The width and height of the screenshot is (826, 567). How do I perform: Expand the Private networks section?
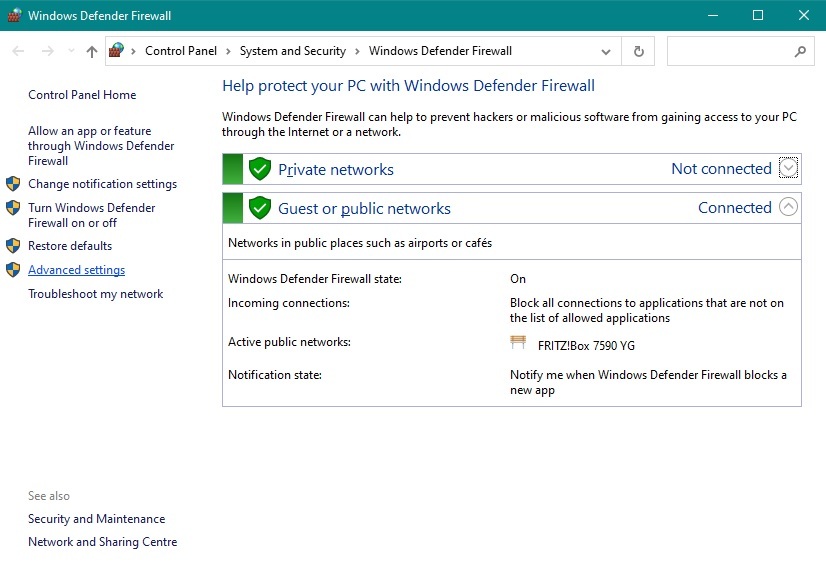[789, 168]
